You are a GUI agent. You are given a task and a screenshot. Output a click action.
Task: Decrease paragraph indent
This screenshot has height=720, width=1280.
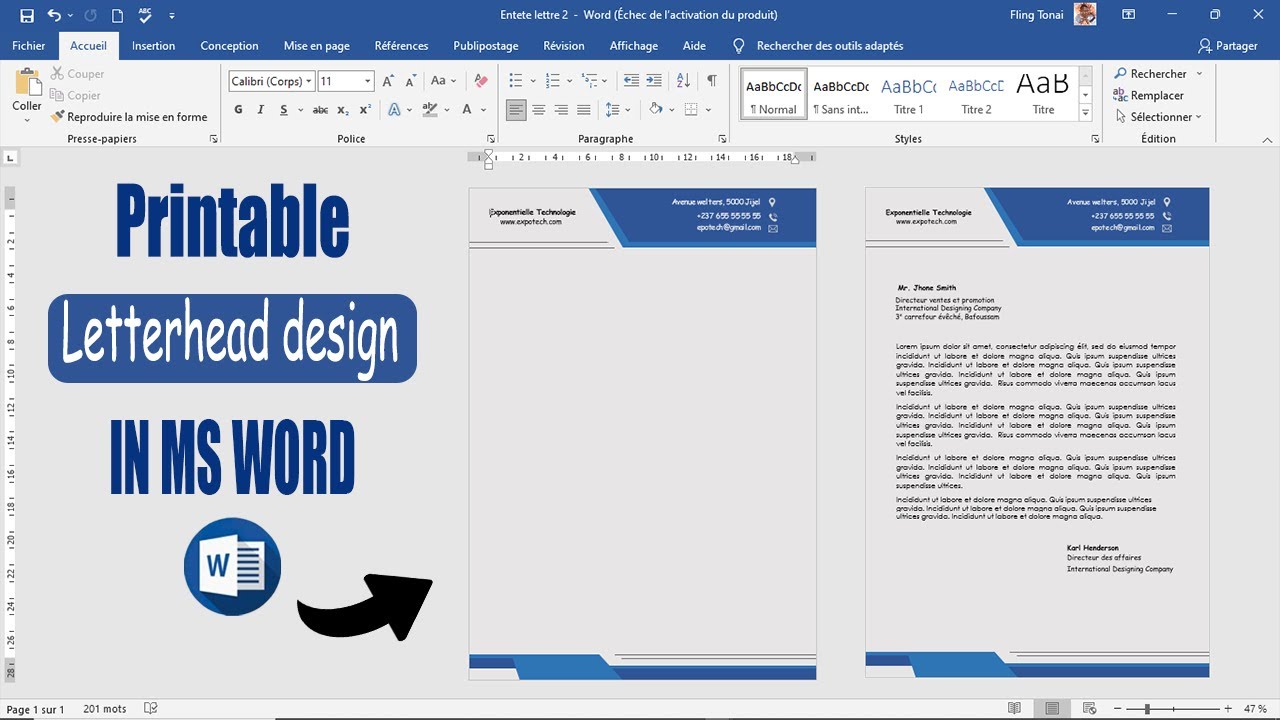point(631,81)
